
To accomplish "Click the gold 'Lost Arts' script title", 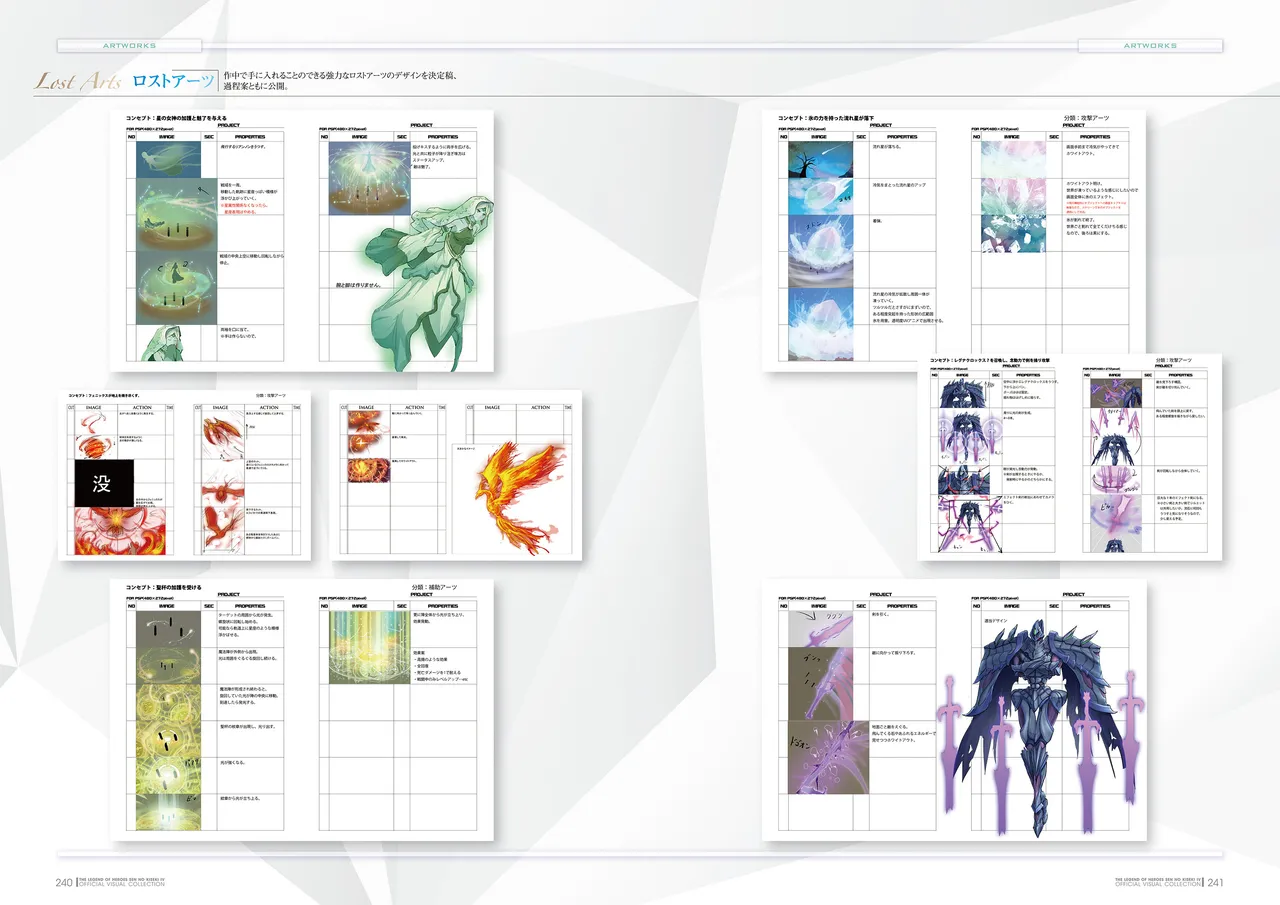I will click(x=78, y=82).
